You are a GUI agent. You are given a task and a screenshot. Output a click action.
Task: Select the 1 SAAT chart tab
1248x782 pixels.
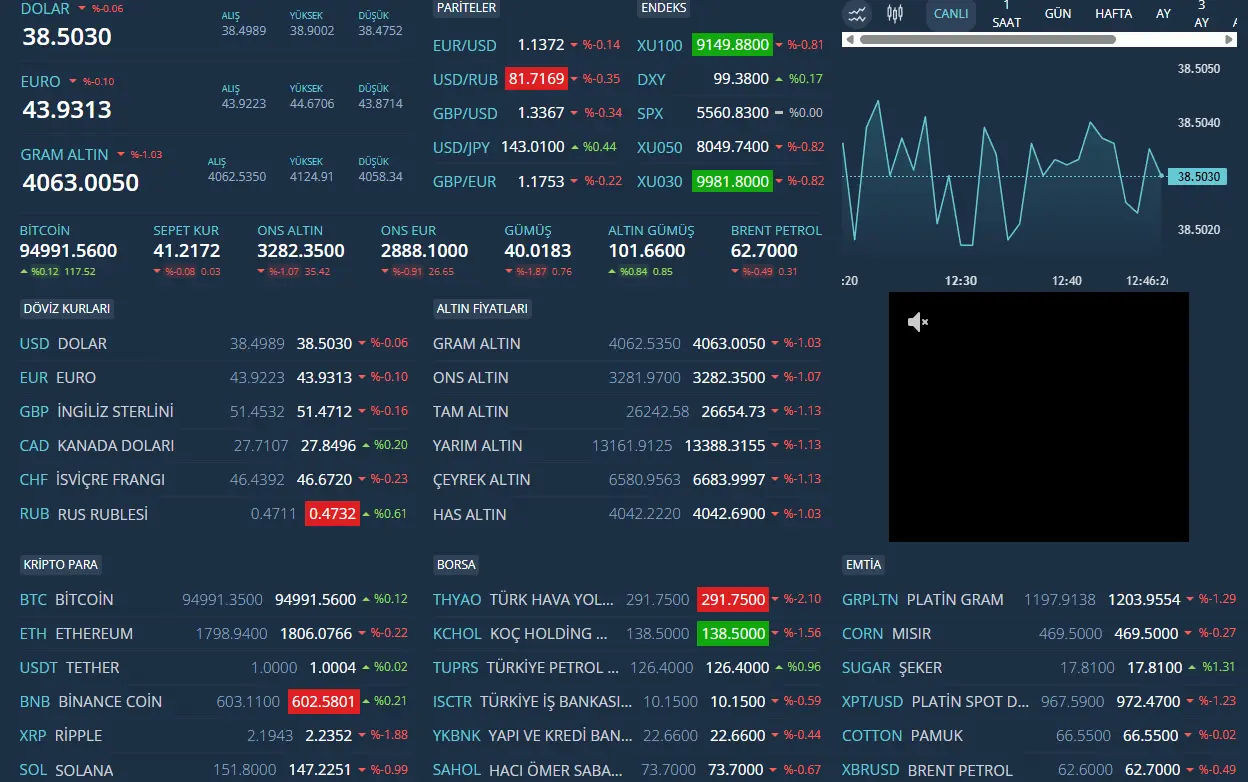pos(1006,14)
